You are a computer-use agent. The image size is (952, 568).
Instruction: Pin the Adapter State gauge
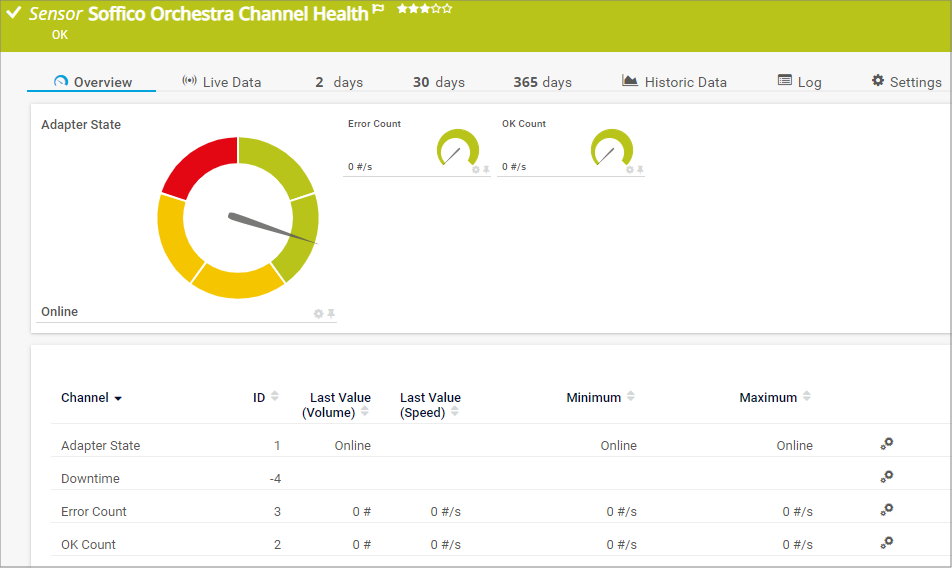tap(331, 314)
